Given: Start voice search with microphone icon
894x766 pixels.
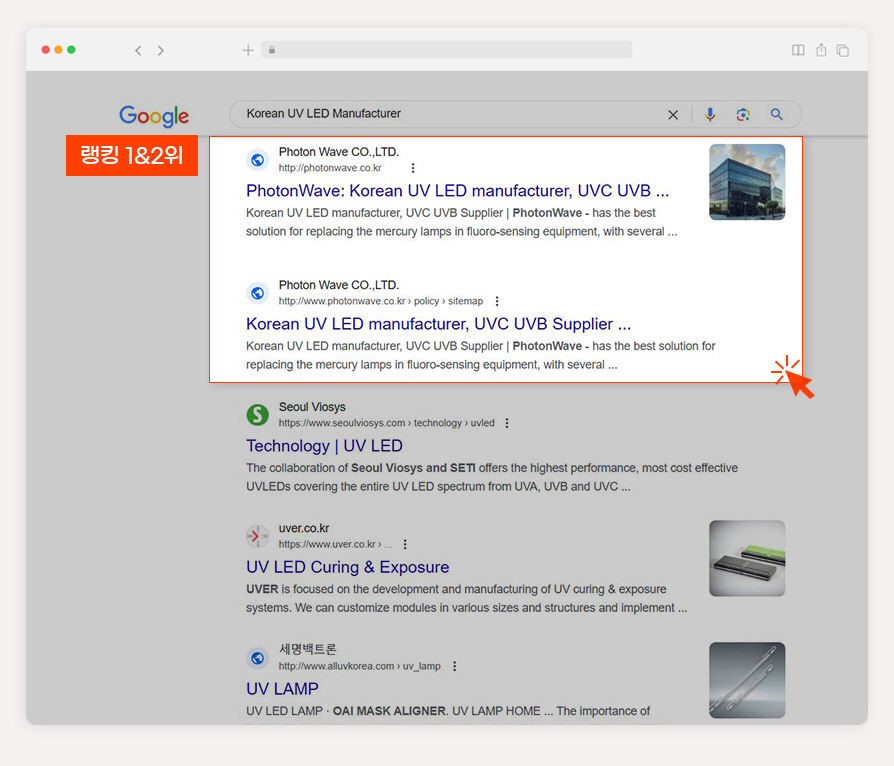Looking at the screenshot, I should point(710,114).
